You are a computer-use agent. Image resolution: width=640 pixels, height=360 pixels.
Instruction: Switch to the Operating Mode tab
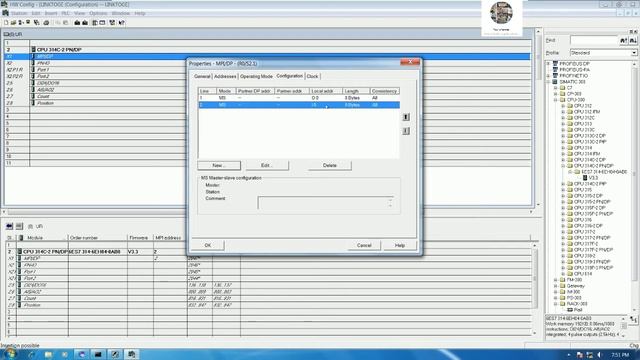click(x=256, y=76)
